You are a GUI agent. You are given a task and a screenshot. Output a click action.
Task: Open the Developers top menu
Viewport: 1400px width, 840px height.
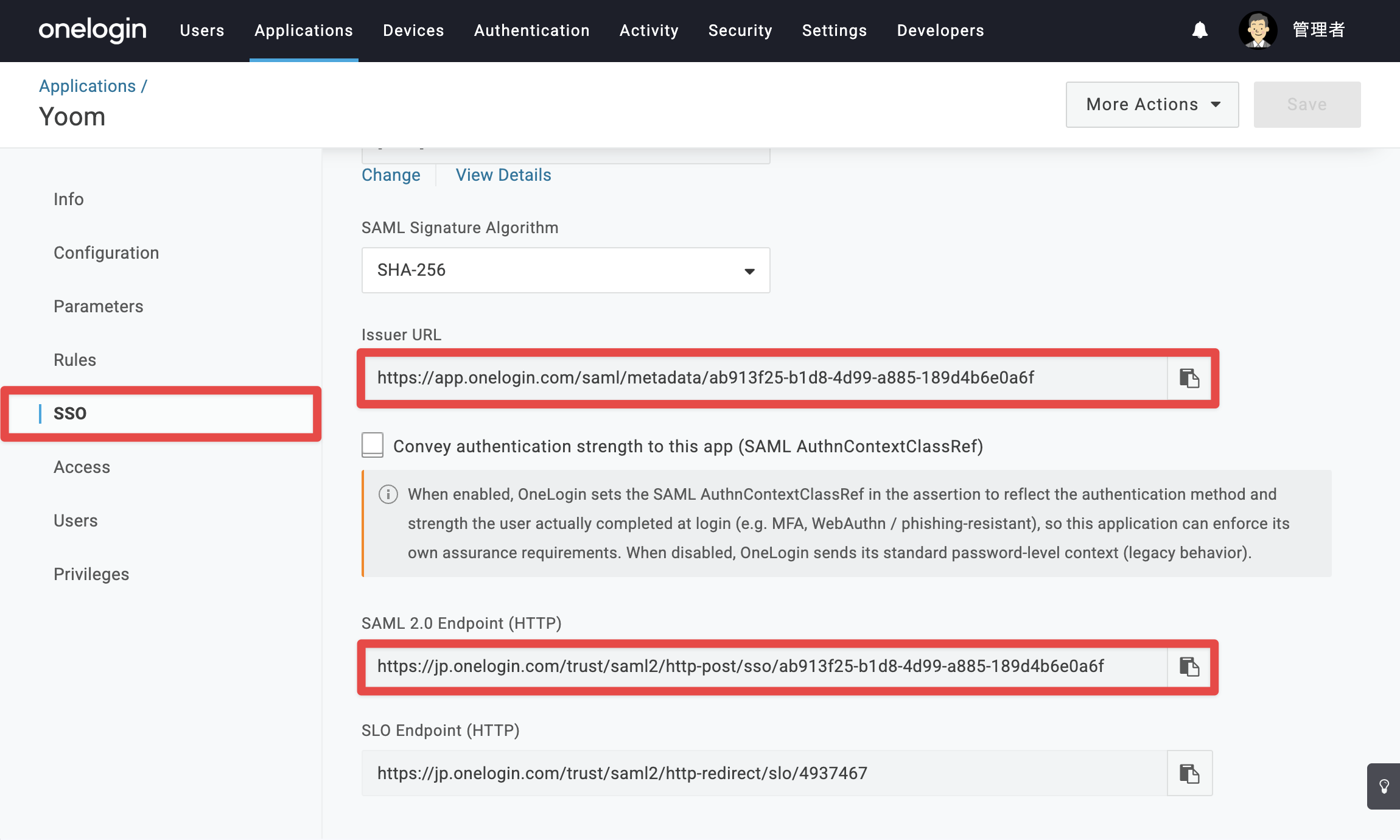[x=940, y=30]
